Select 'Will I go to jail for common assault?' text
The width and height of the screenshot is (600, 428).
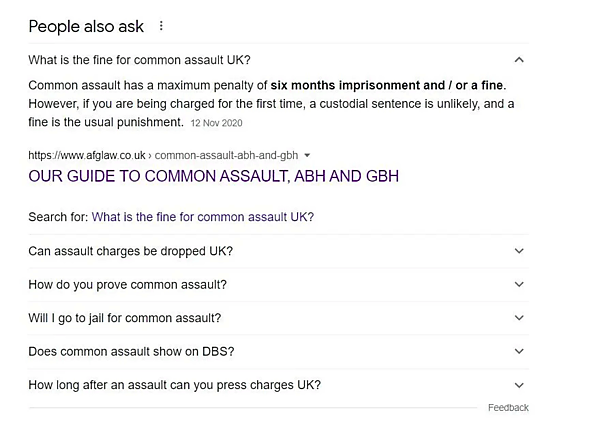125,318
